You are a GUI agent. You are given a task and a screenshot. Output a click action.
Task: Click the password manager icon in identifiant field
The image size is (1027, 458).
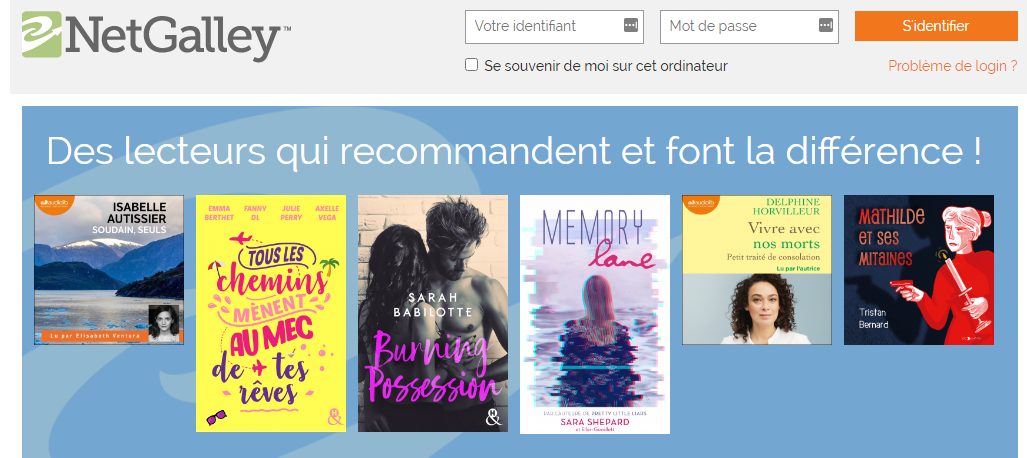(x=630, y=26)
